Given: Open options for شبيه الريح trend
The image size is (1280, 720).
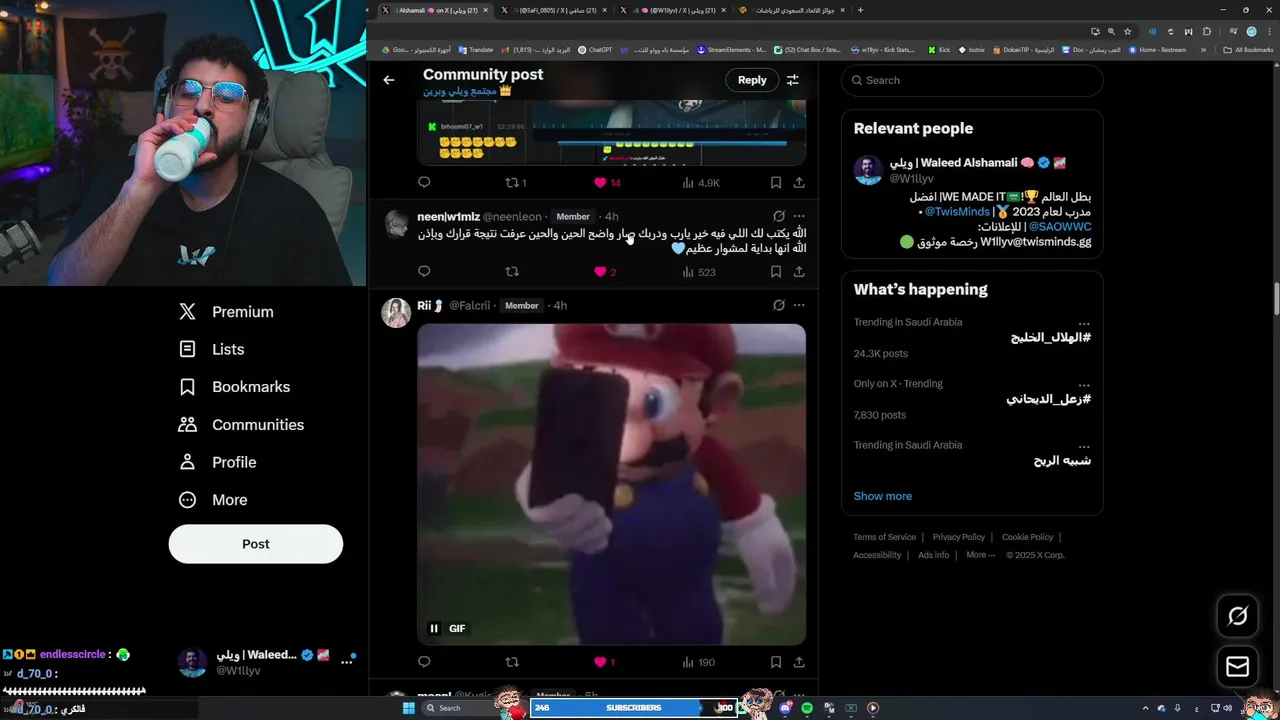Looking at the screenshot, I should pyautogui.click(x=1084, y=445).
